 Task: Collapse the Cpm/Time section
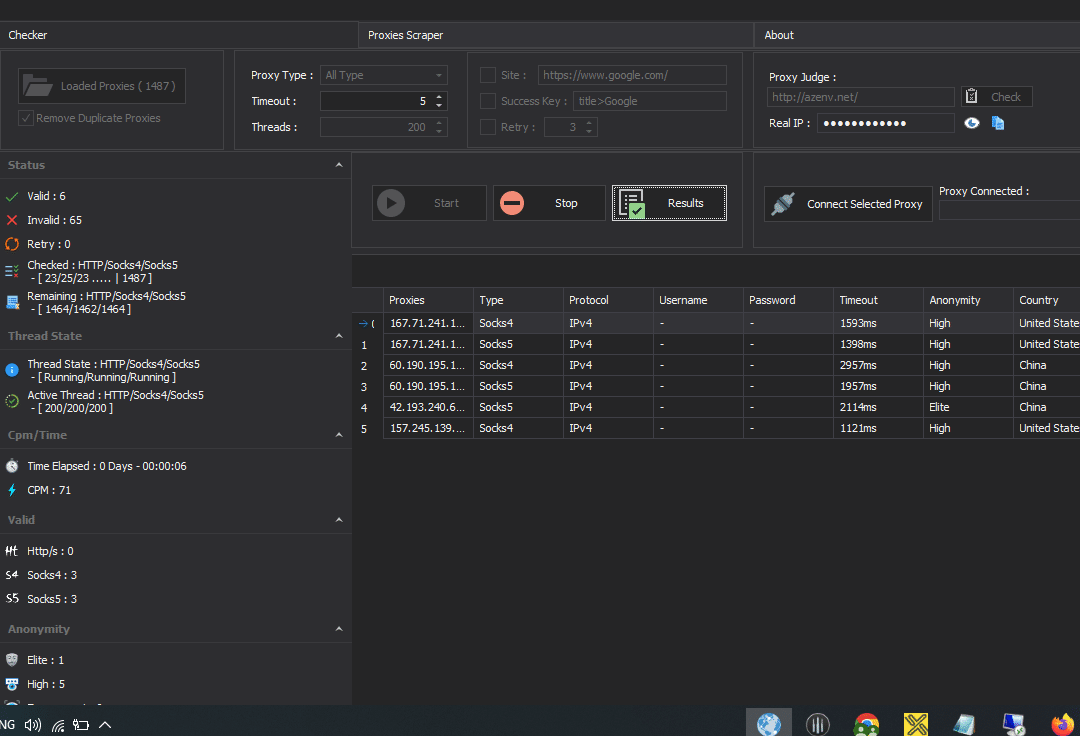339,435
